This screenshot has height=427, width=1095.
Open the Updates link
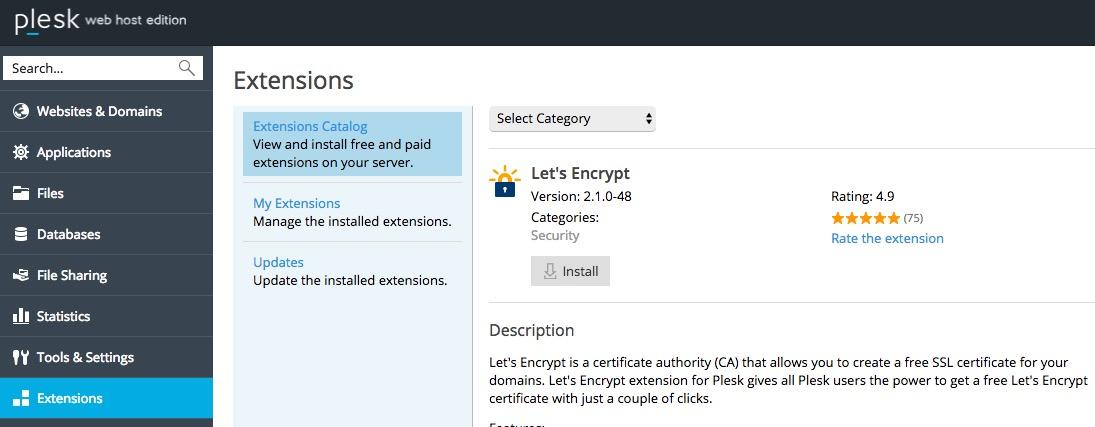click(x=278, y=263)
